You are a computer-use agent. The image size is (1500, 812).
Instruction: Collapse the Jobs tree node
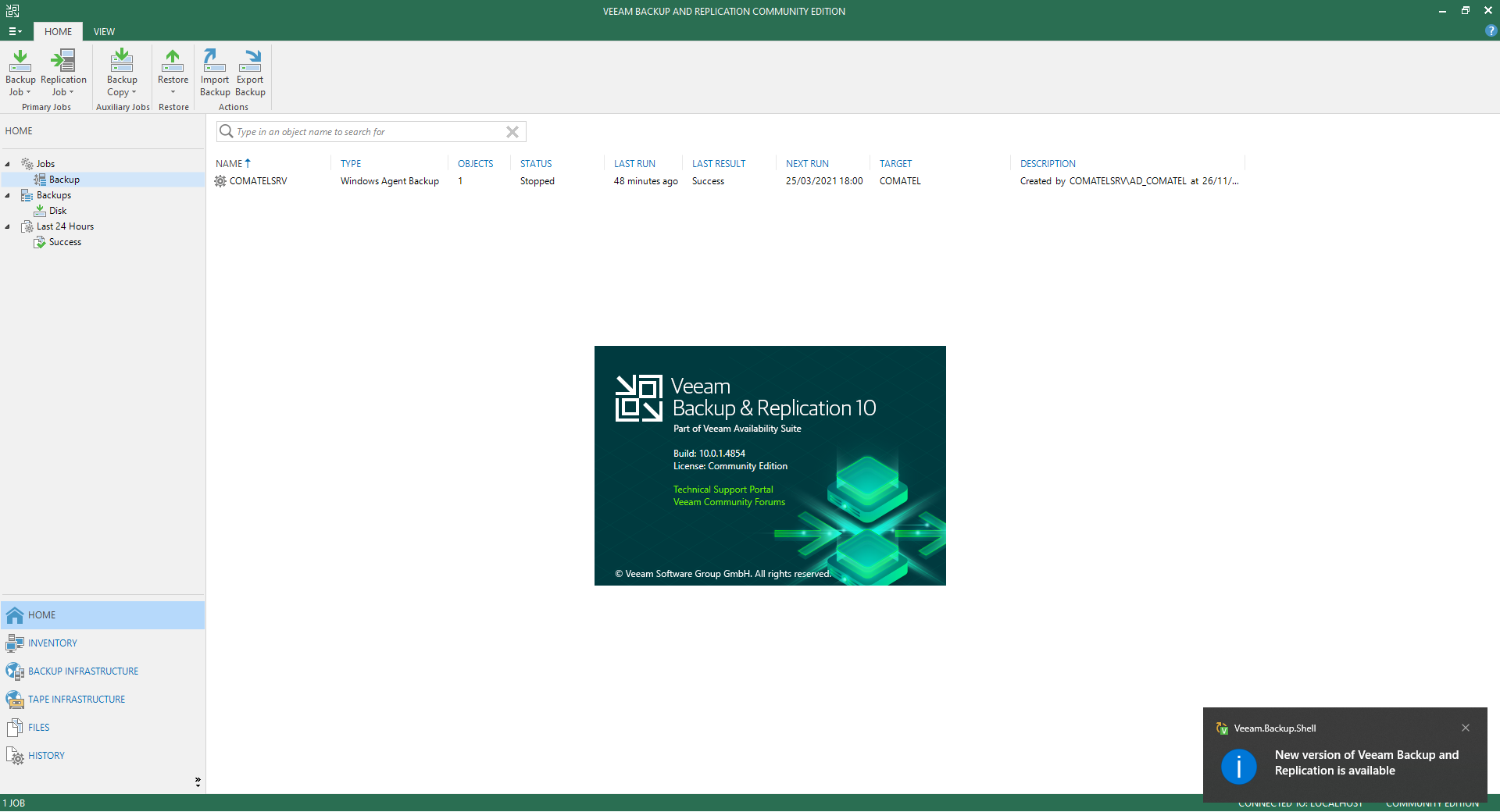8,164
